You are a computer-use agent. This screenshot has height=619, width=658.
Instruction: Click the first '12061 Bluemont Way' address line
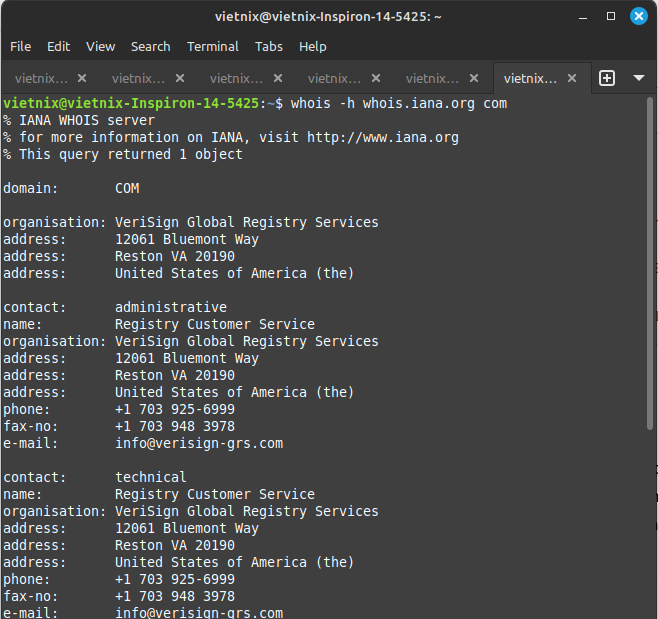tap(187, 239)
